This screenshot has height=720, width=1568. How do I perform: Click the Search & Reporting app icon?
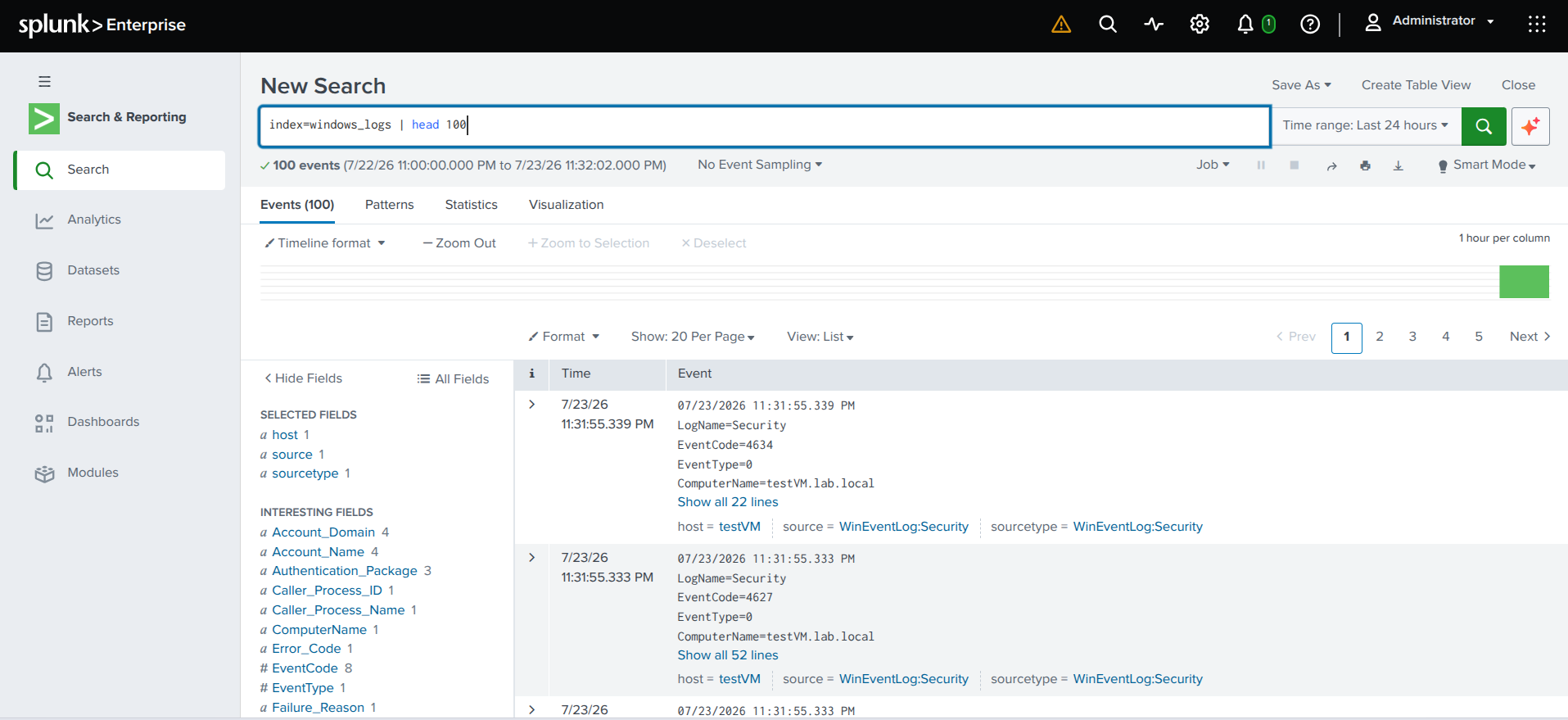pyautogui.click(x=44, y=118)
